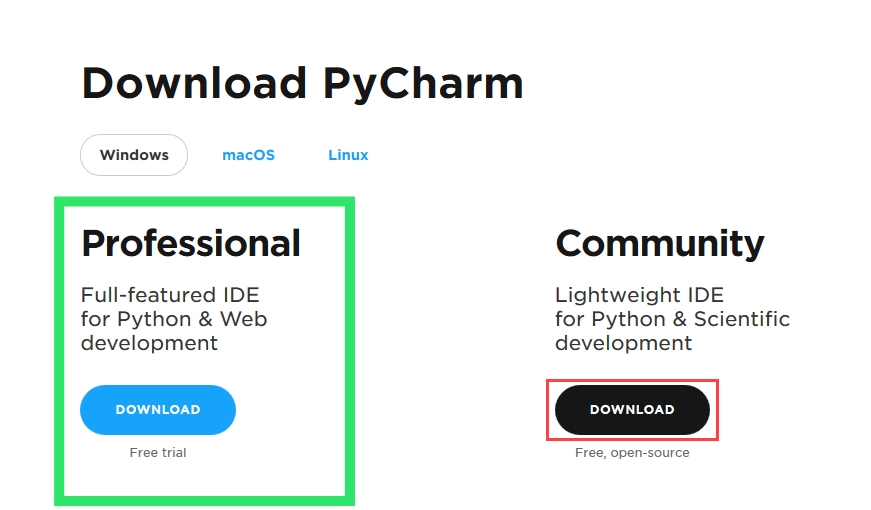Click the "for Python & Web" text line
Screen dimensions: 871x510
click(x=174, y=319)
